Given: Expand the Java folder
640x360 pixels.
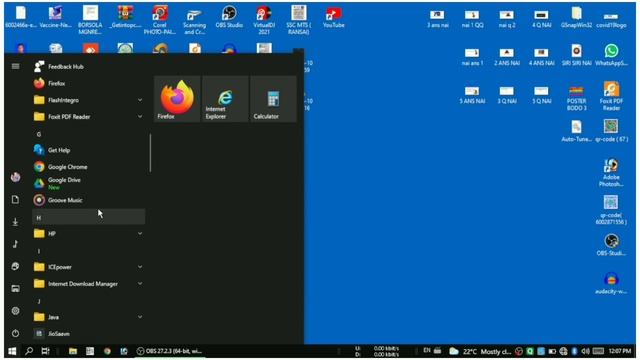Looking at the screenshot, I should click(x=89, y=317).
